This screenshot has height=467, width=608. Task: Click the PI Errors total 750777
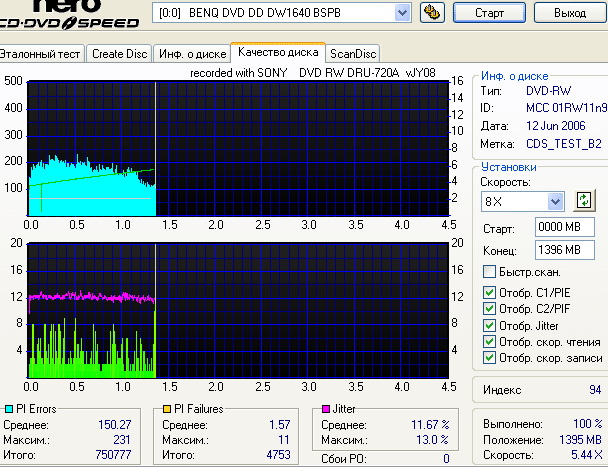pos(113,454)
